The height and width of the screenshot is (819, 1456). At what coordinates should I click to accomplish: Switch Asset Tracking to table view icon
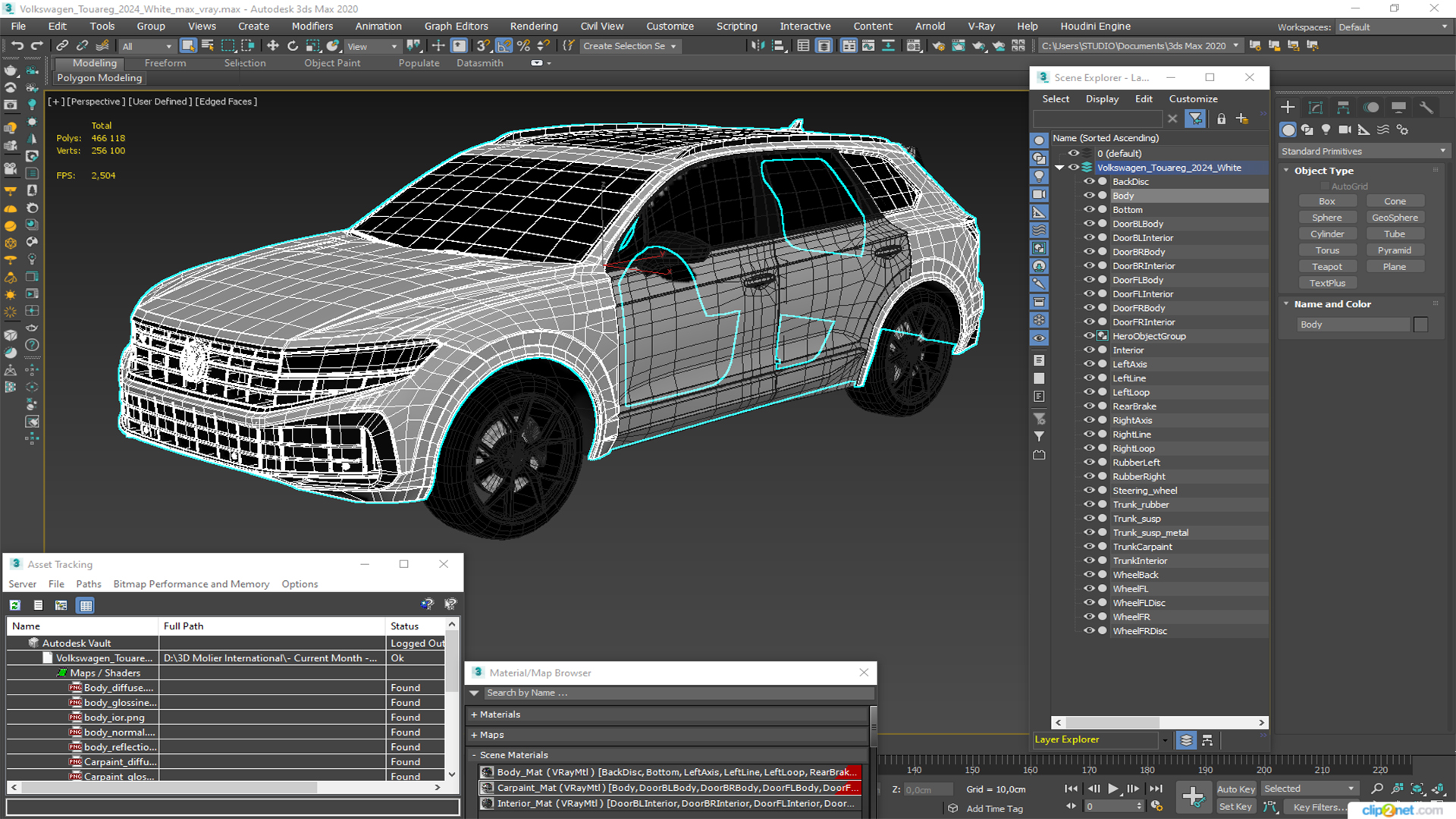click(86, 605)
